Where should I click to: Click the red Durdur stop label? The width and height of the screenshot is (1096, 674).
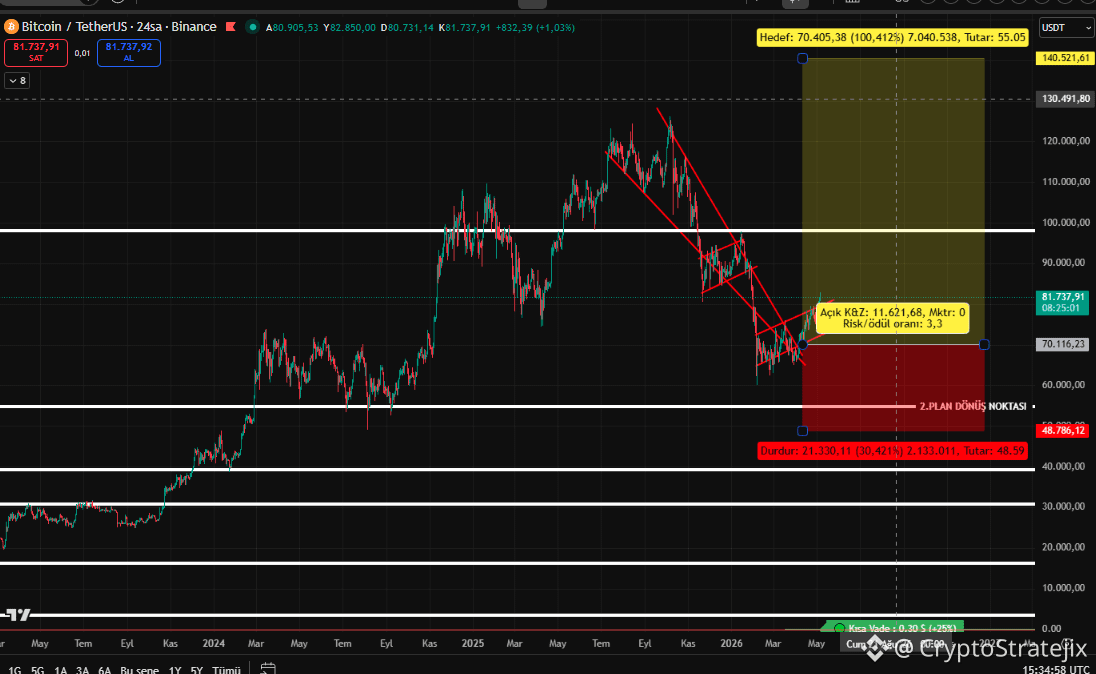(x=893, y=451)
